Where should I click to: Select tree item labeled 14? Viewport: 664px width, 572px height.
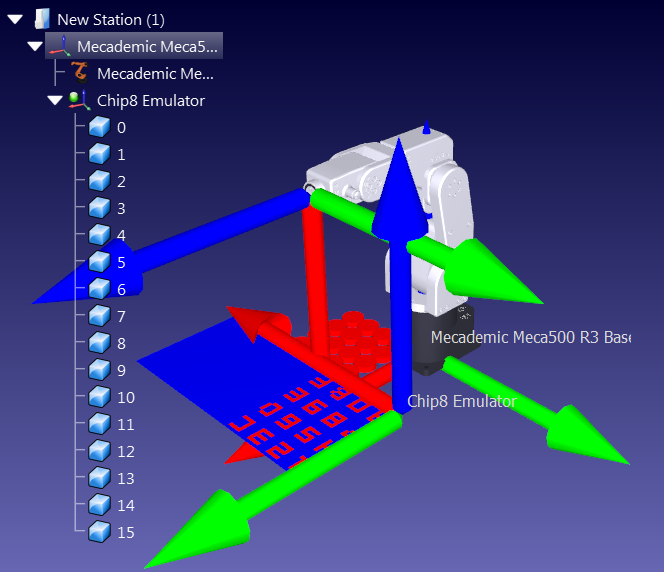coord(126,505)
